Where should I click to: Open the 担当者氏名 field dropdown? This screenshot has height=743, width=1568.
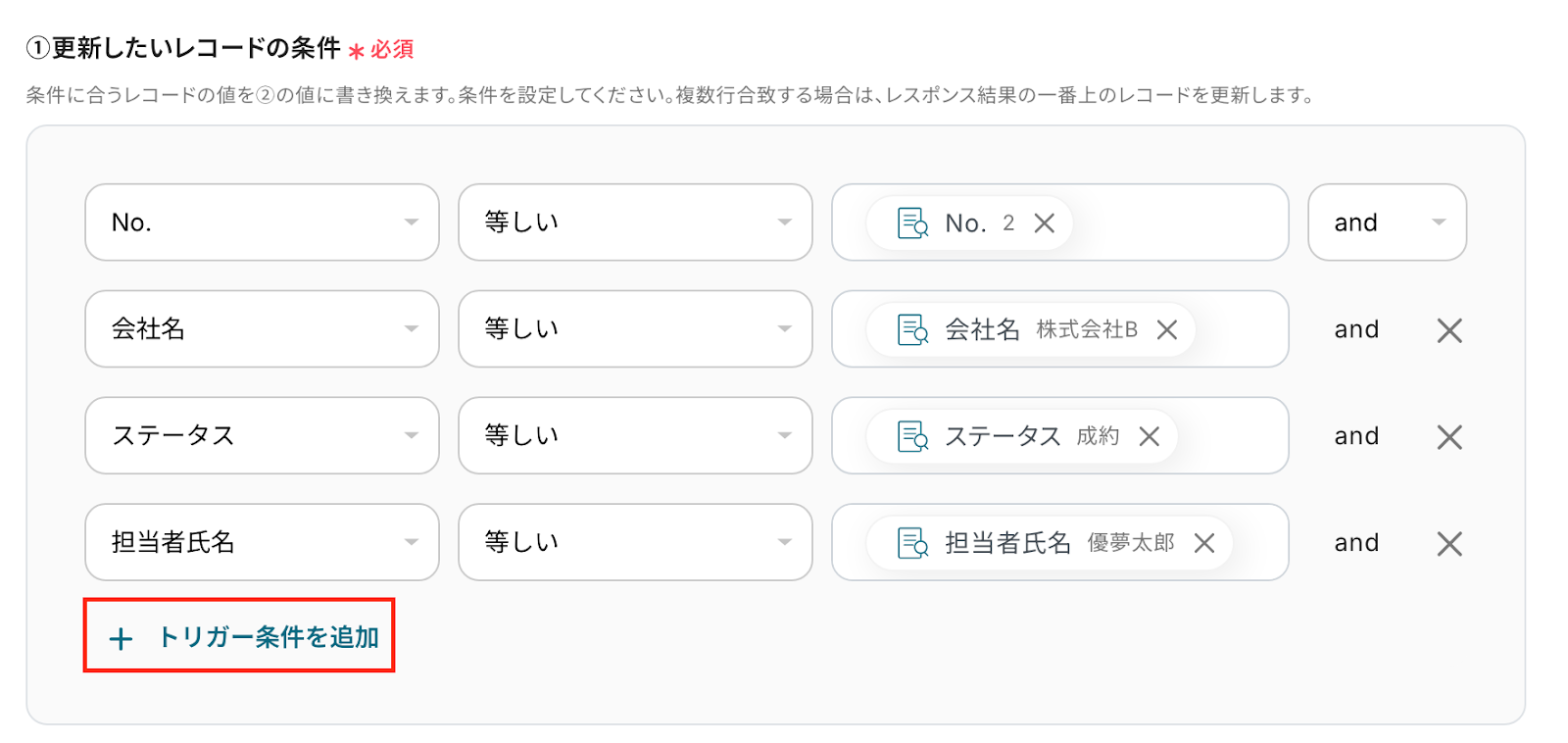(x=262, y=542)
